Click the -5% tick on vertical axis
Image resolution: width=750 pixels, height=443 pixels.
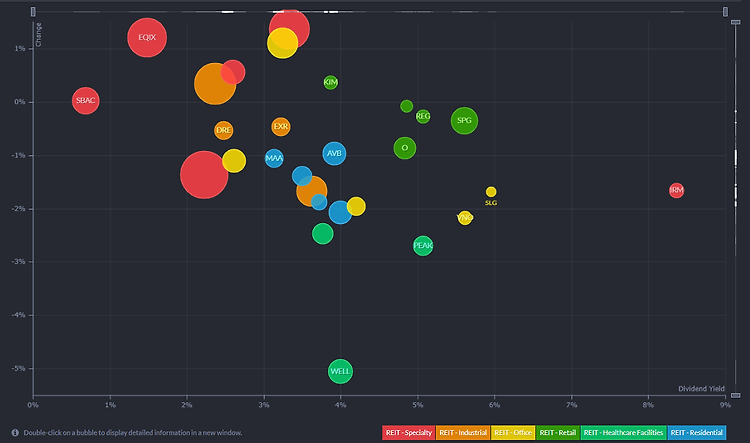click(x=18, y=369)
